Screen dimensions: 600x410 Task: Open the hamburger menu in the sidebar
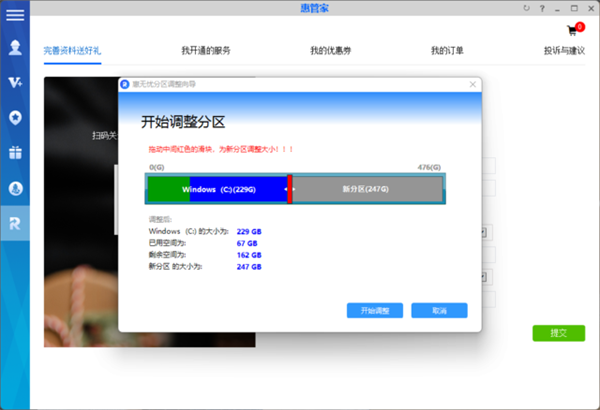coord(15,15)
